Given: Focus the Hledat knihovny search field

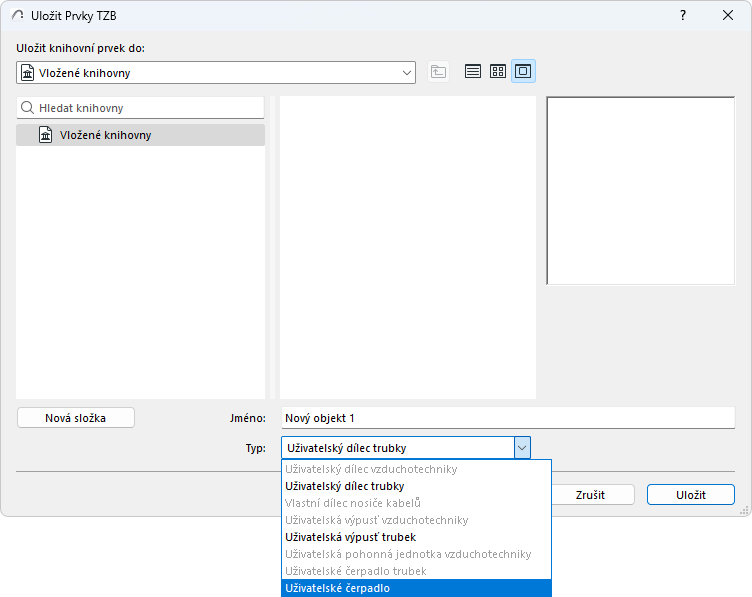Looking at the screenshot, I should [x=141, y=108].
